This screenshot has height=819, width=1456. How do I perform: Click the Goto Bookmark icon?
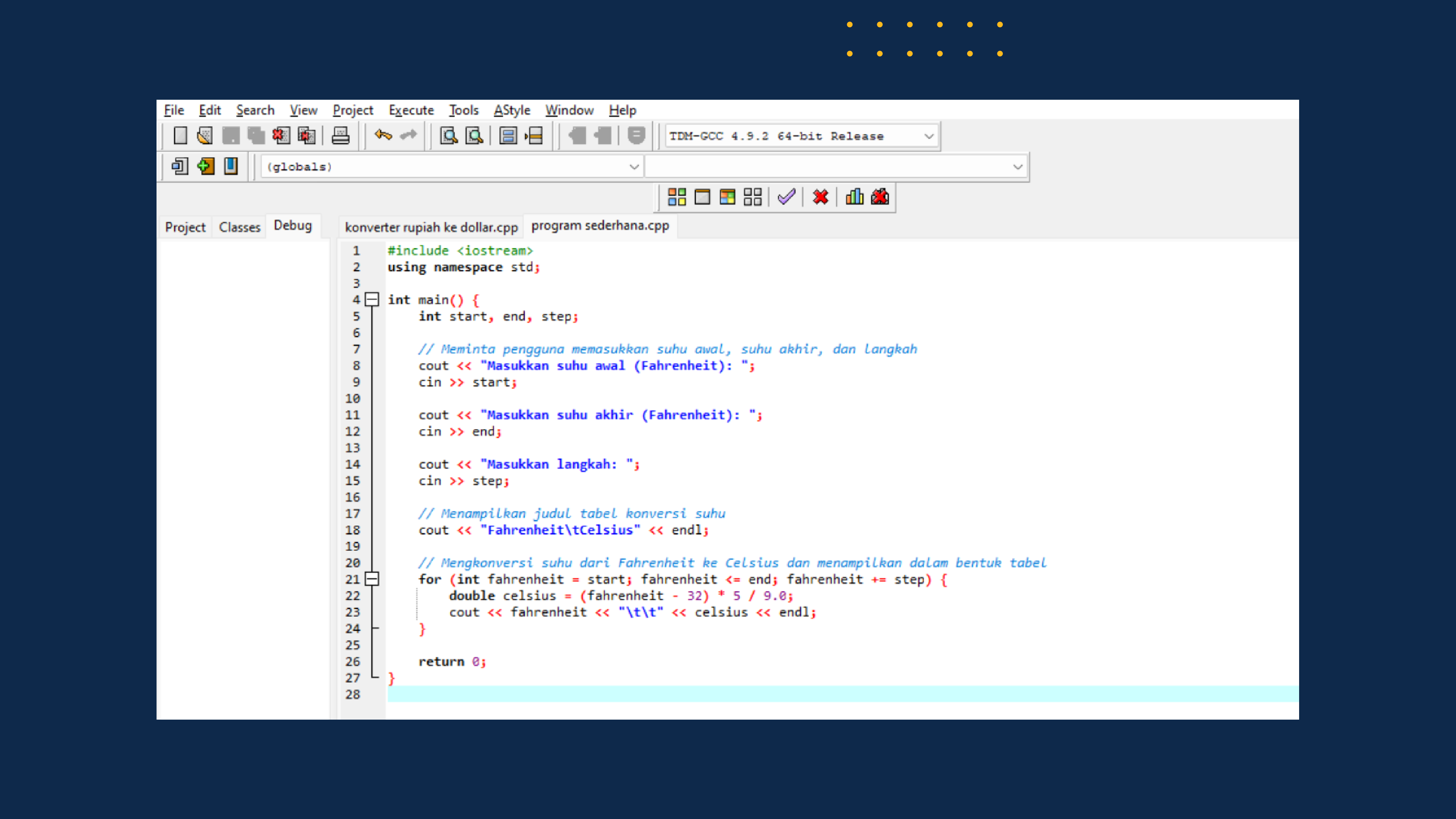(x=534, y=136)
